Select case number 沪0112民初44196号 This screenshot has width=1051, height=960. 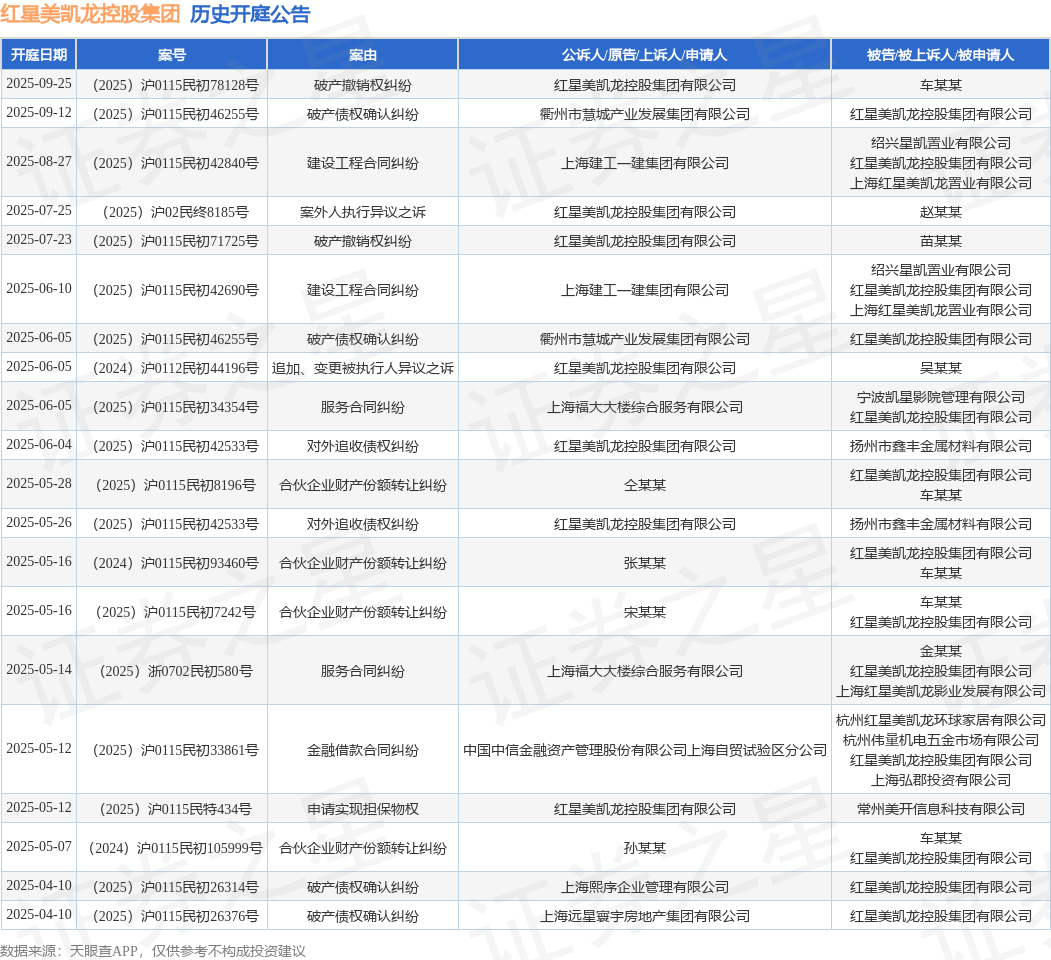pyautogui.click(x=176, y=368)
